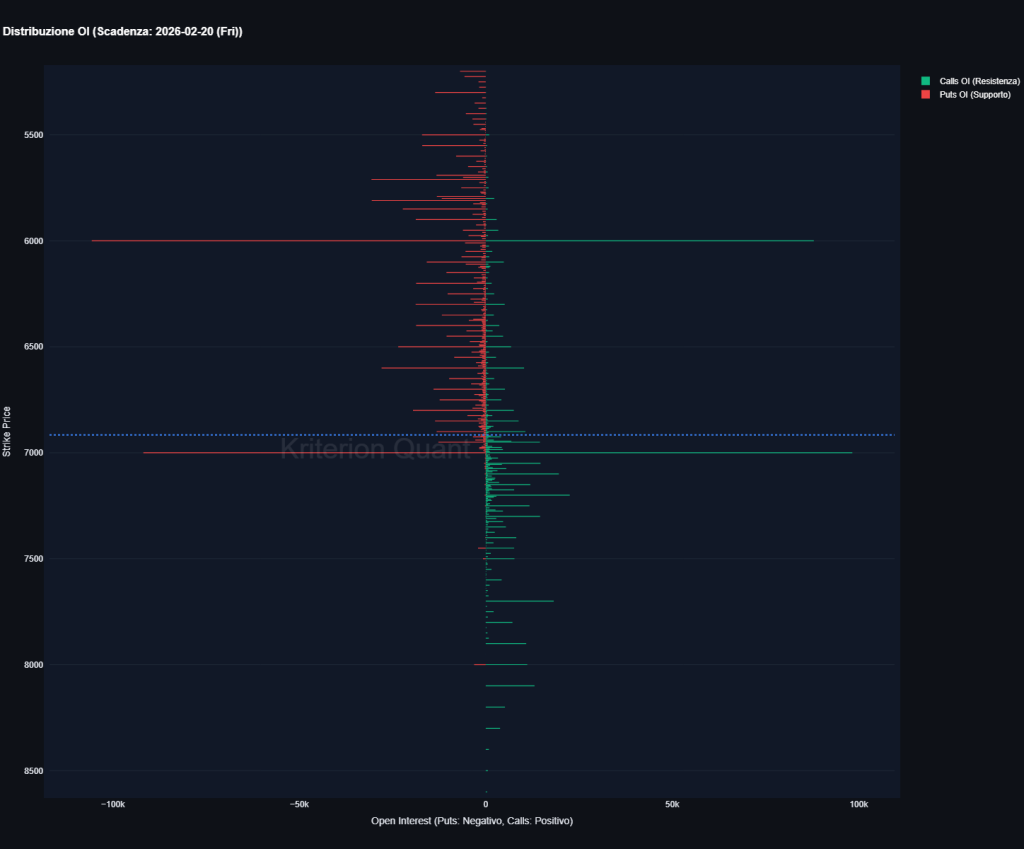Click the −100k x-axis tick label

[x=113, y=803]
